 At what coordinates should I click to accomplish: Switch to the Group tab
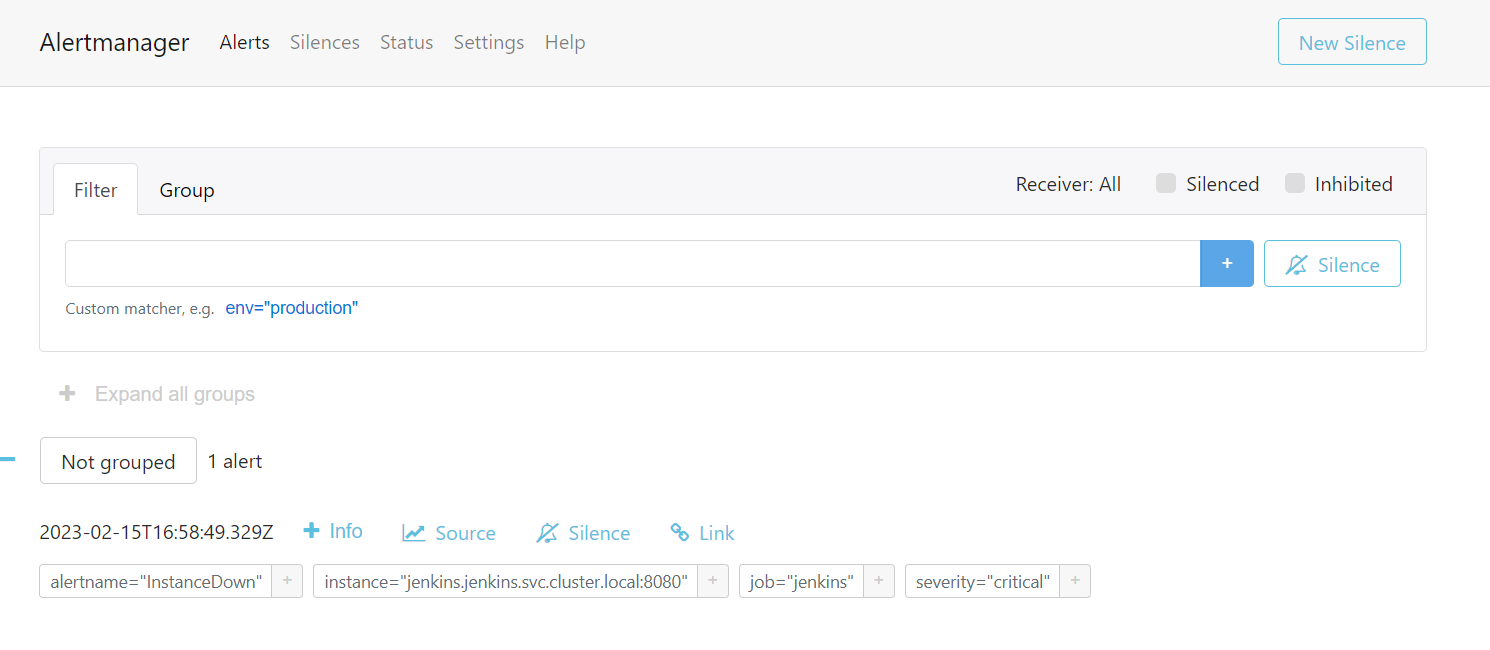click(187, 190)
